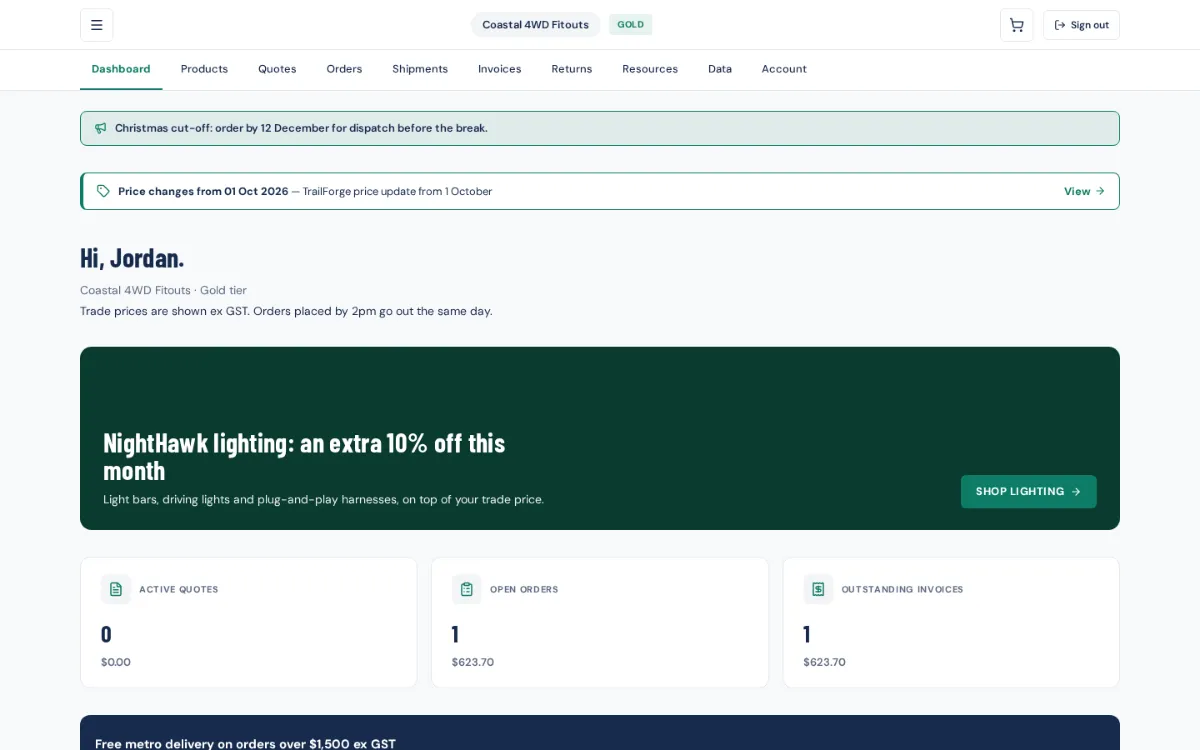Switch to the Orders tab
This screenshot has width=1200, height=750.
[x=344, y=69]
